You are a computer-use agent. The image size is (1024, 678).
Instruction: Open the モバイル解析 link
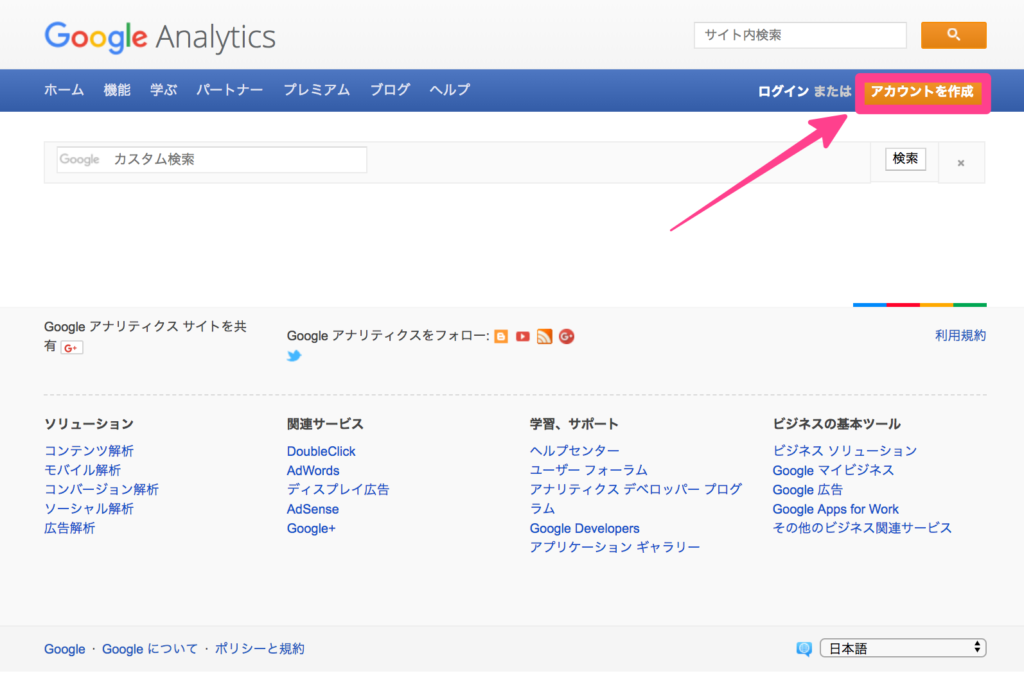(82, 470)
